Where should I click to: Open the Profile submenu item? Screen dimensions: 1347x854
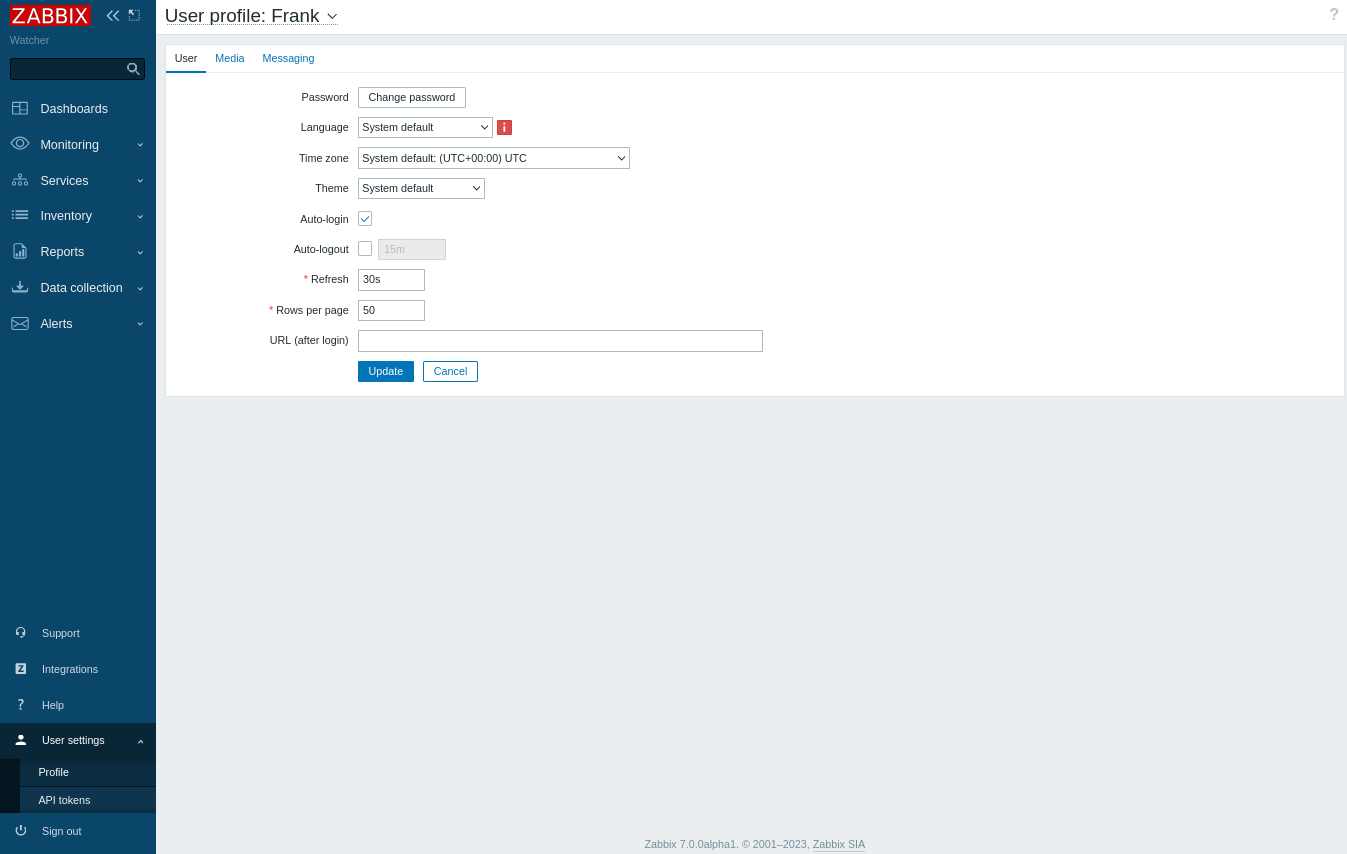click(88, 773)
